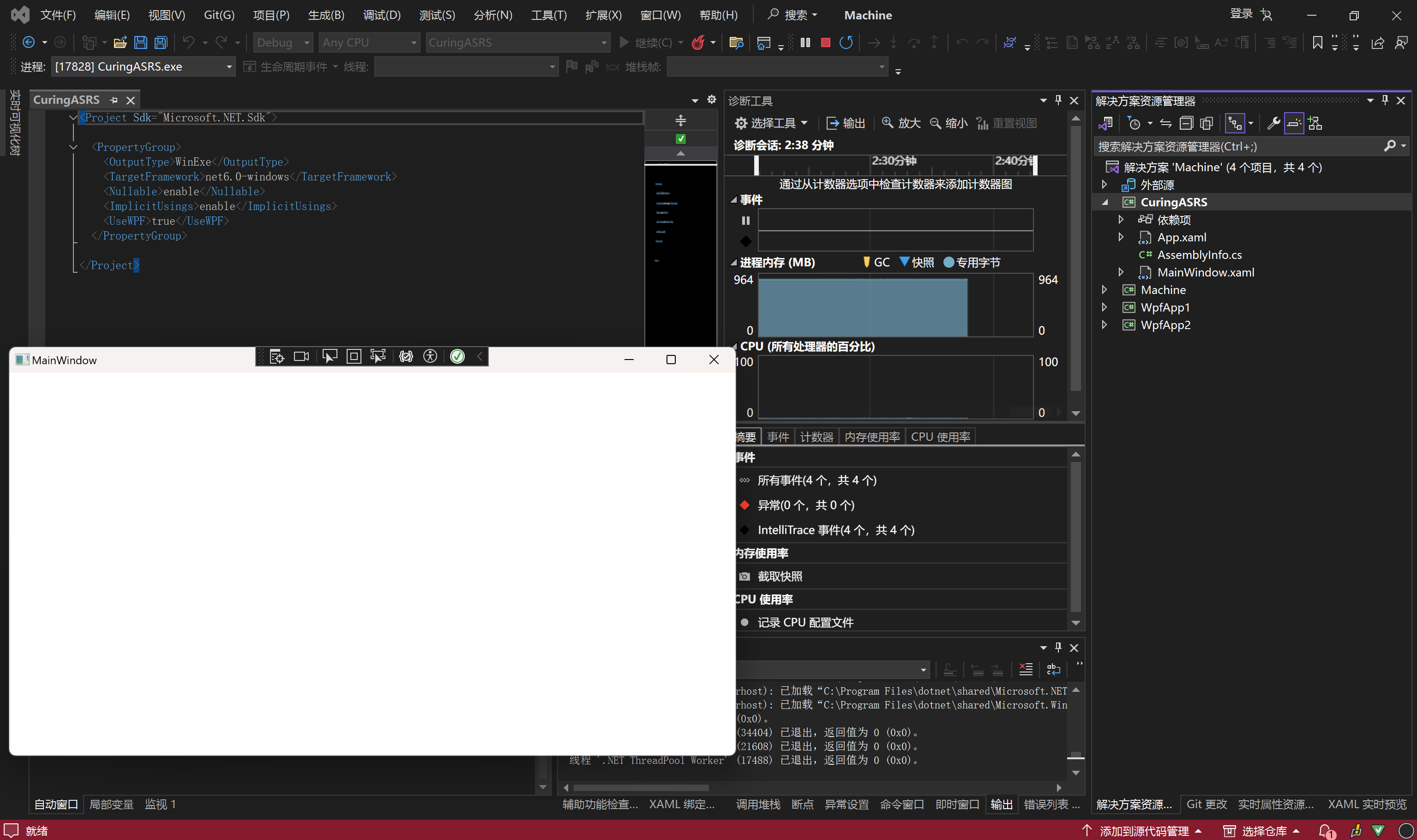Open the 调试(D) menu
Screen dimensions: 1417x840
pyautogui.click(x=381, y=15)
